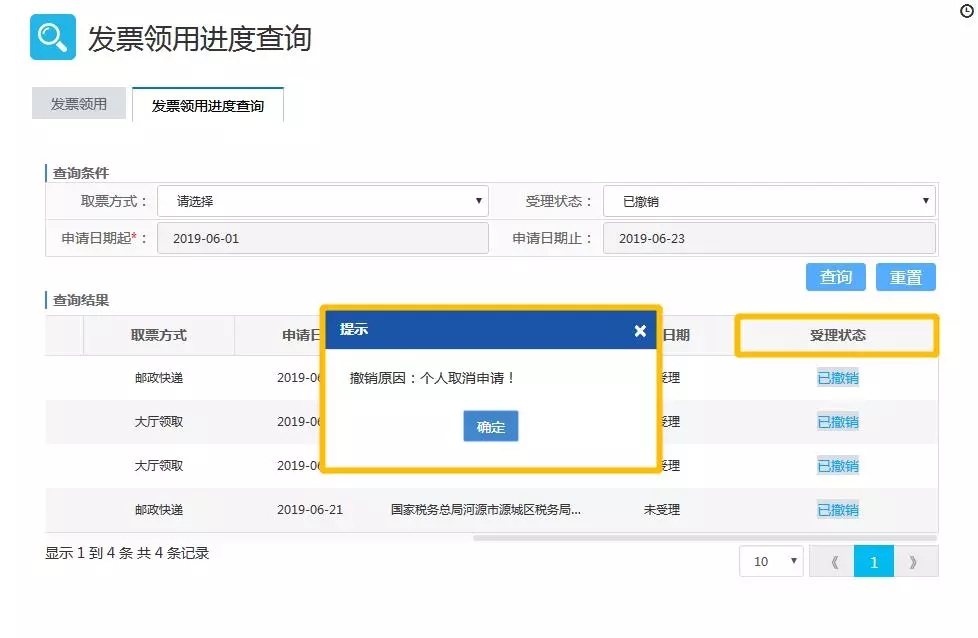Switch to the 发票领用 tab
The height and width of the screenshot is (638, 978).
click(79, 104)
